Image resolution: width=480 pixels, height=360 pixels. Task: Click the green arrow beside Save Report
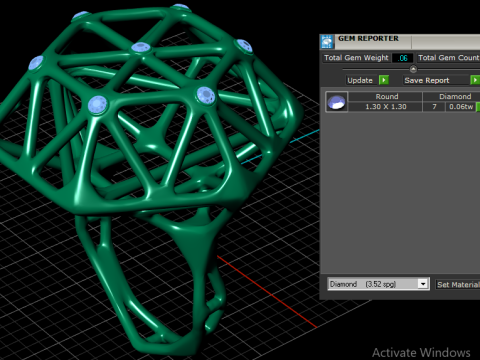(x=475, y=80)
